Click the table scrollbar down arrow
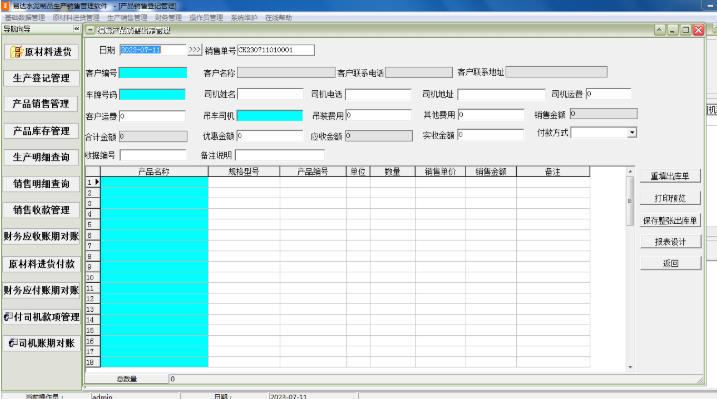The width and height of the screenshot is (717, 399). tap(630, 367)
